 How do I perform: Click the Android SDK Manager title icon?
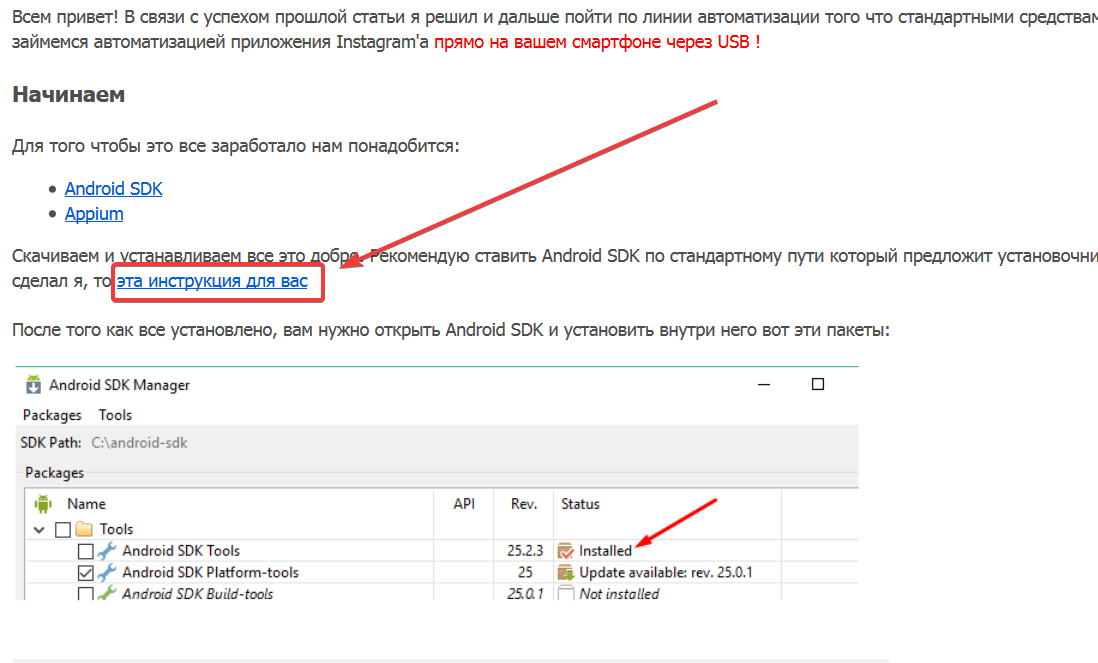click(33, 385)
